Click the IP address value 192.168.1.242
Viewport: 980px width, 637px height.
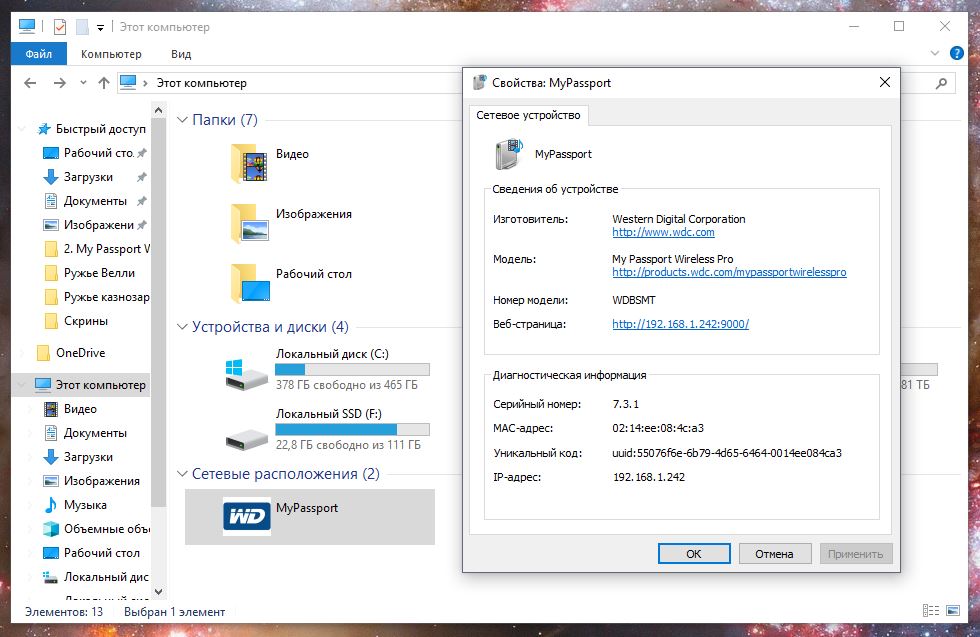pos(649,477)
